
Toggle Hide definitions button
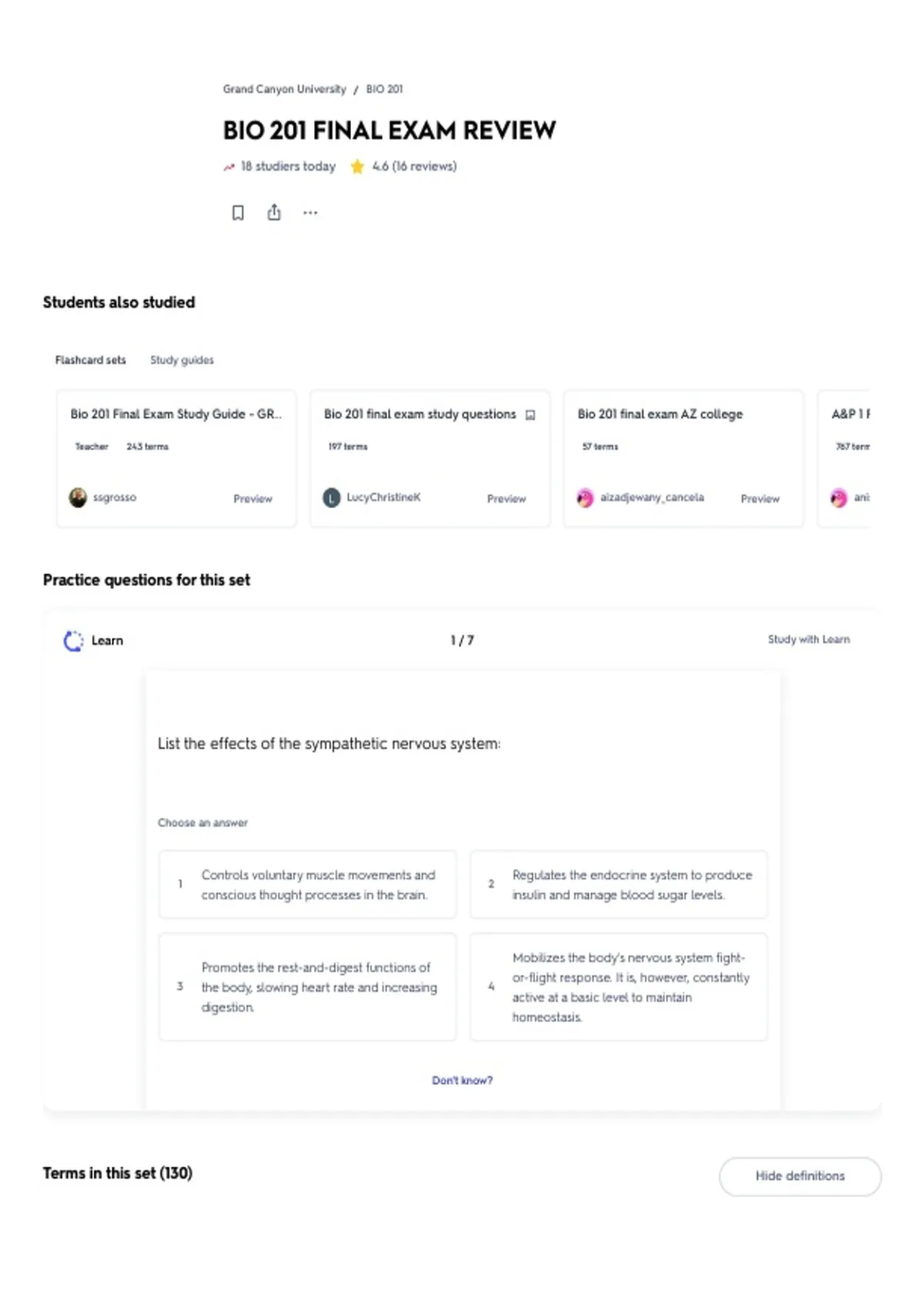800,1176
